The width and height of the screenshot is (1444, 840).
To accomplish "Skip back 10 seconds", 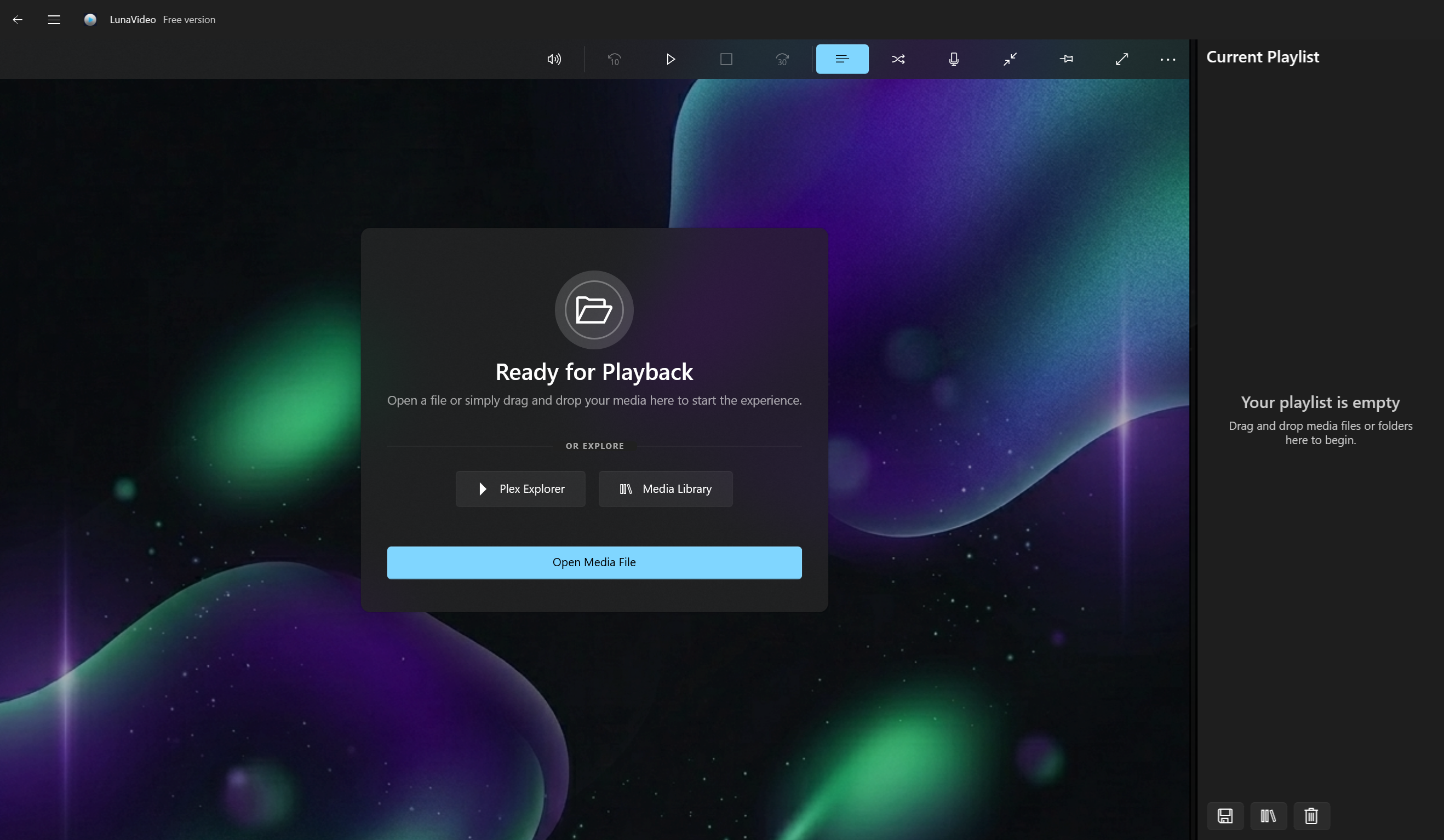I will tap(614, 59).
